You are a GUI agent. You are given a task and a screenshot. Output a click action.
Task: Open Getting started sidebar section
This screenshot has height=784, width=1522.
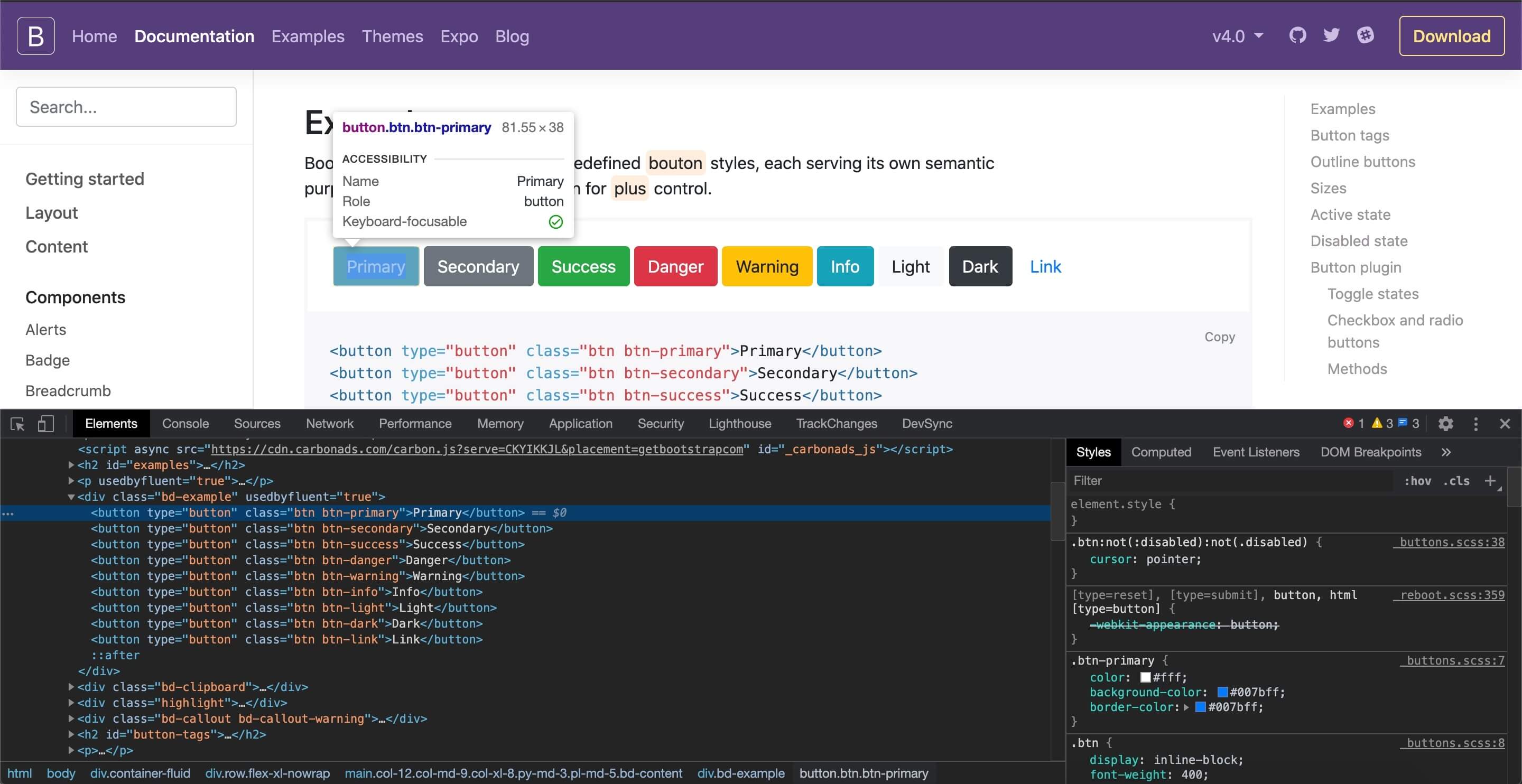85,179
